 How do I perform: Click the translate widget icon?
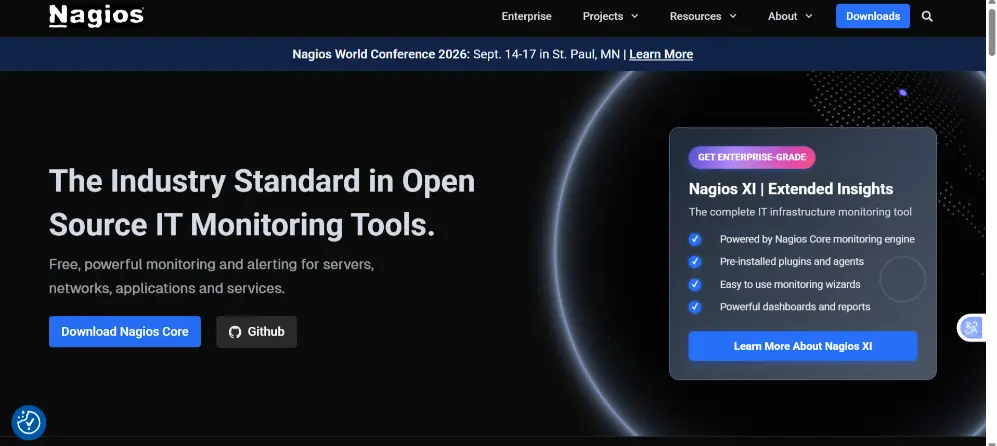tap(972, 328)
